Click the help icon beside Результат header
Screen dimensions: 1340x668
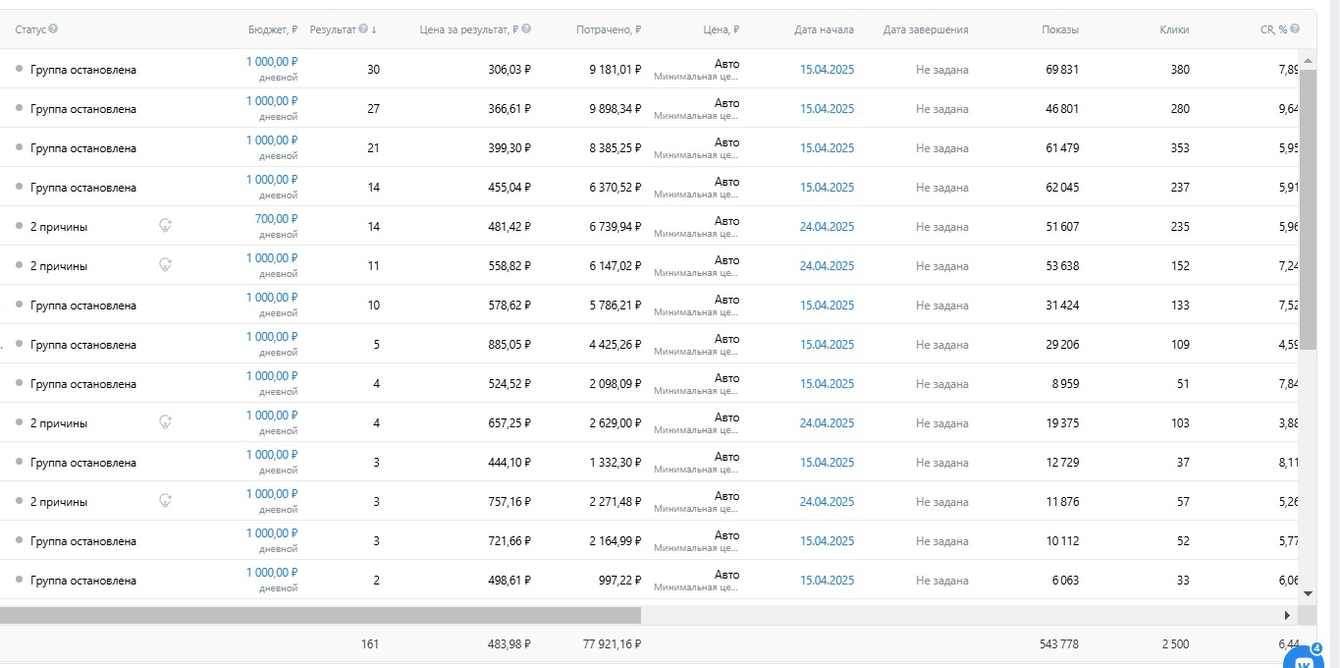[x=363, y=29]
